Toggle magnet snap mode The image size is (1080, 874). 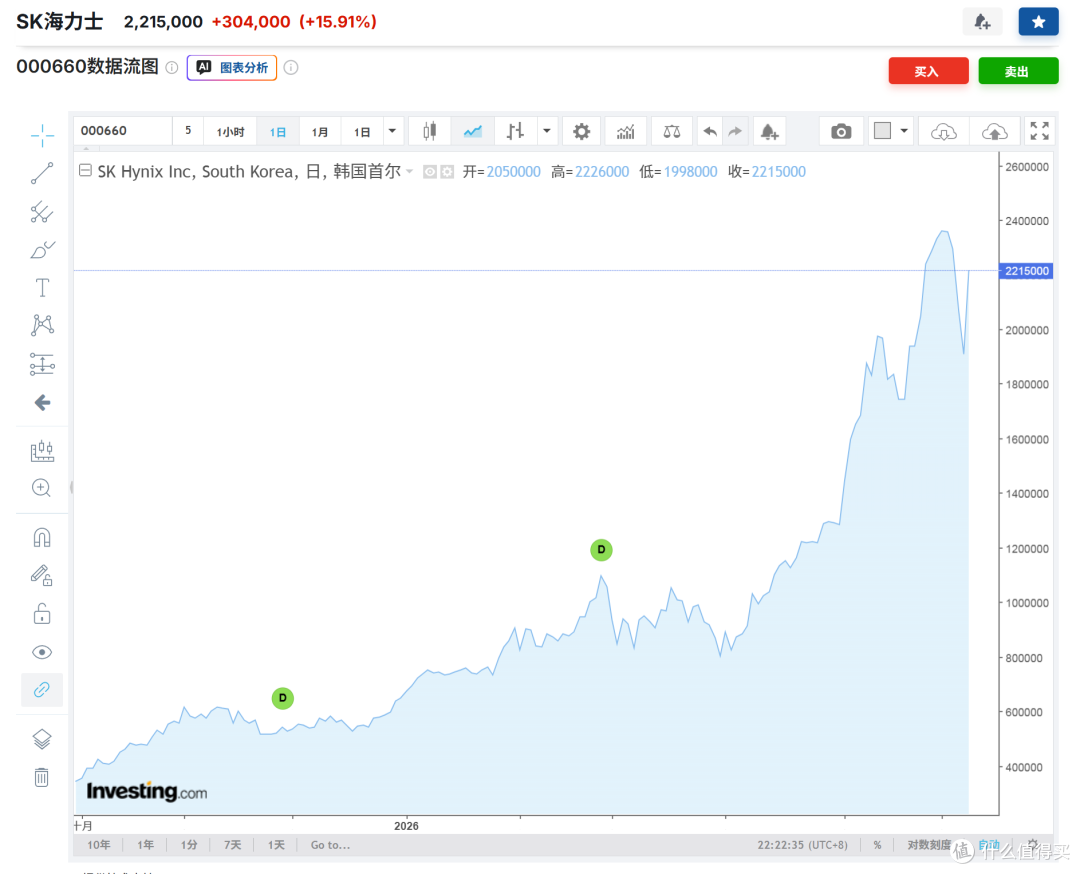click(x=42, y=537)
